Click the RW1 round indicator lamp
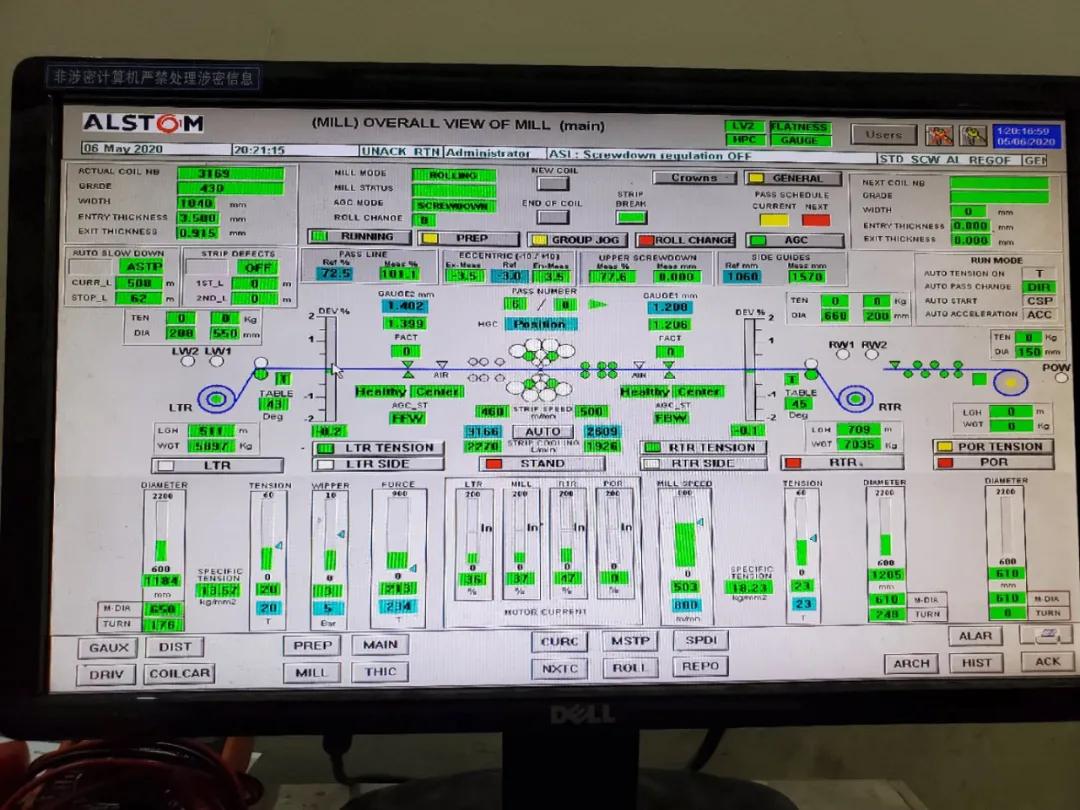 842,354
